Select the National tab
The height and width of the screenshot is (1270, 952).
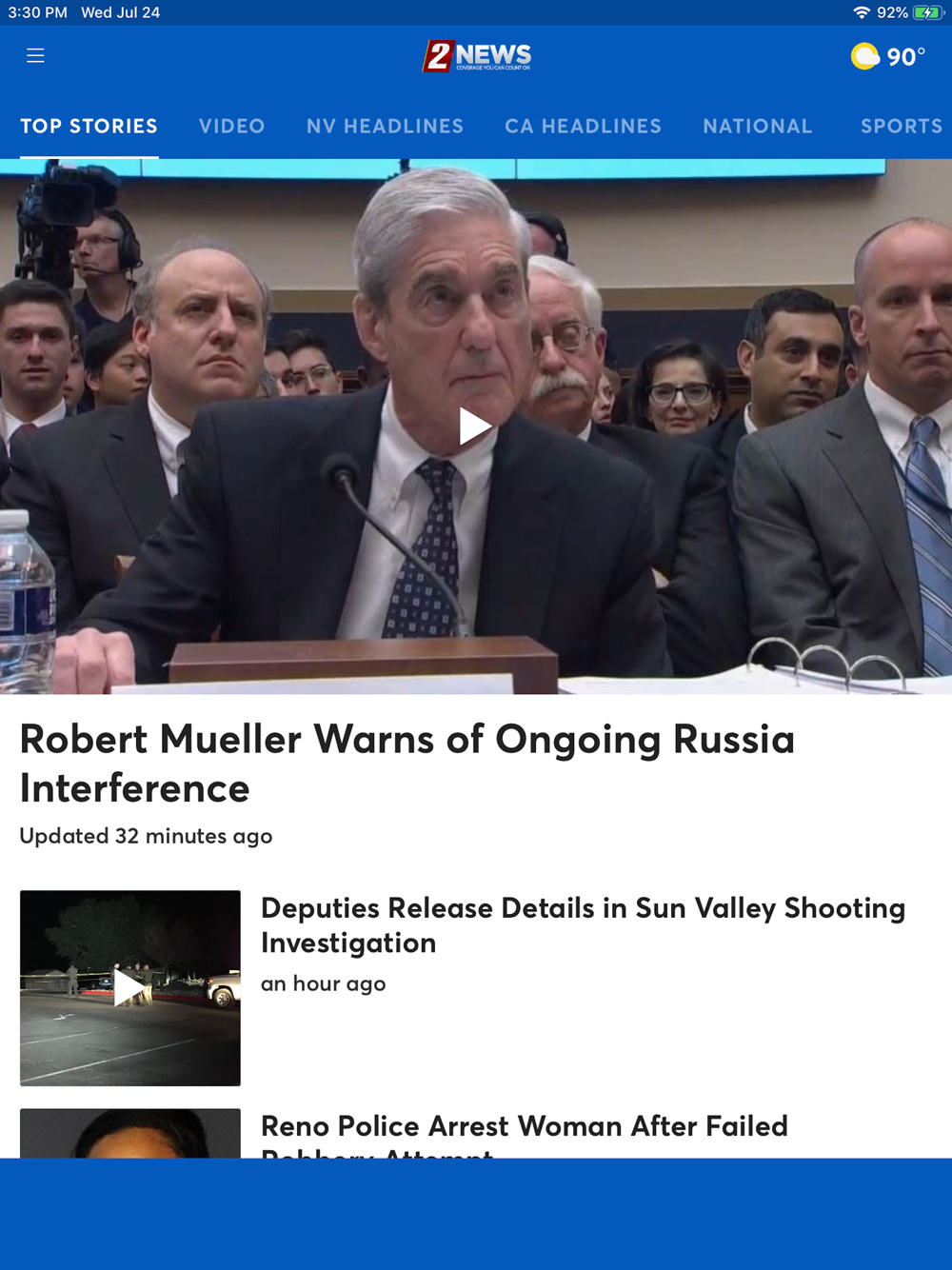(x=758, y=126)
